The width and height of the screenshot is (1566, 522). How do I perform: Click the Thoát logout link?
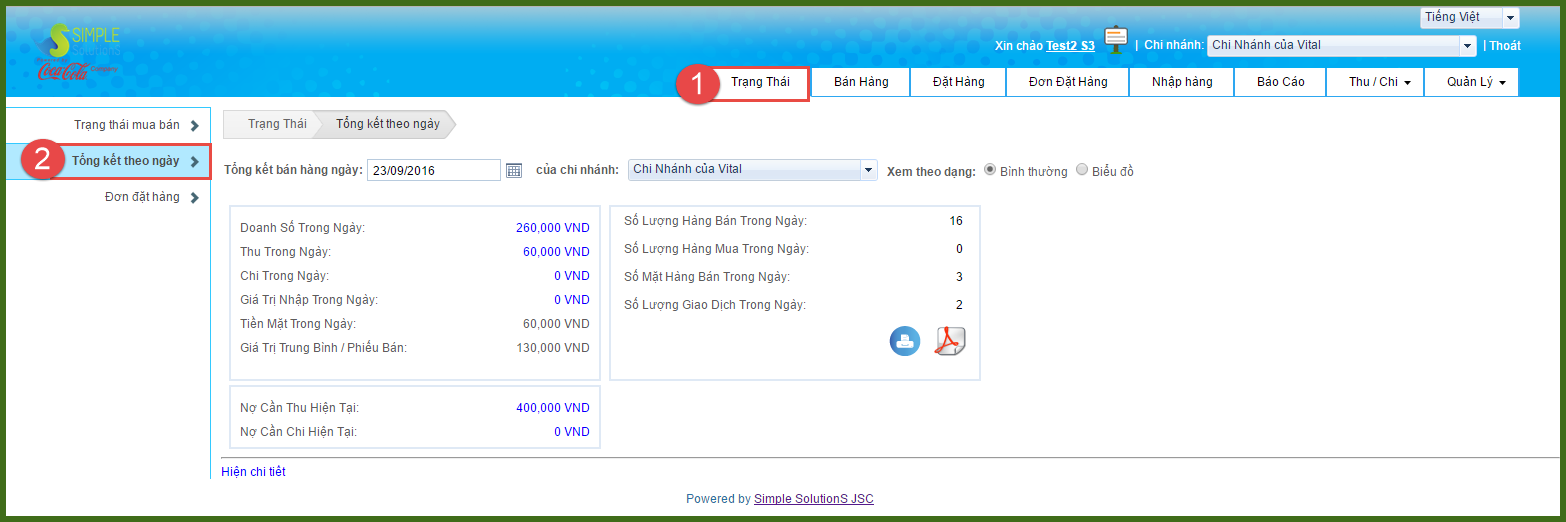pyautogui.click(x=1505, y=45)
